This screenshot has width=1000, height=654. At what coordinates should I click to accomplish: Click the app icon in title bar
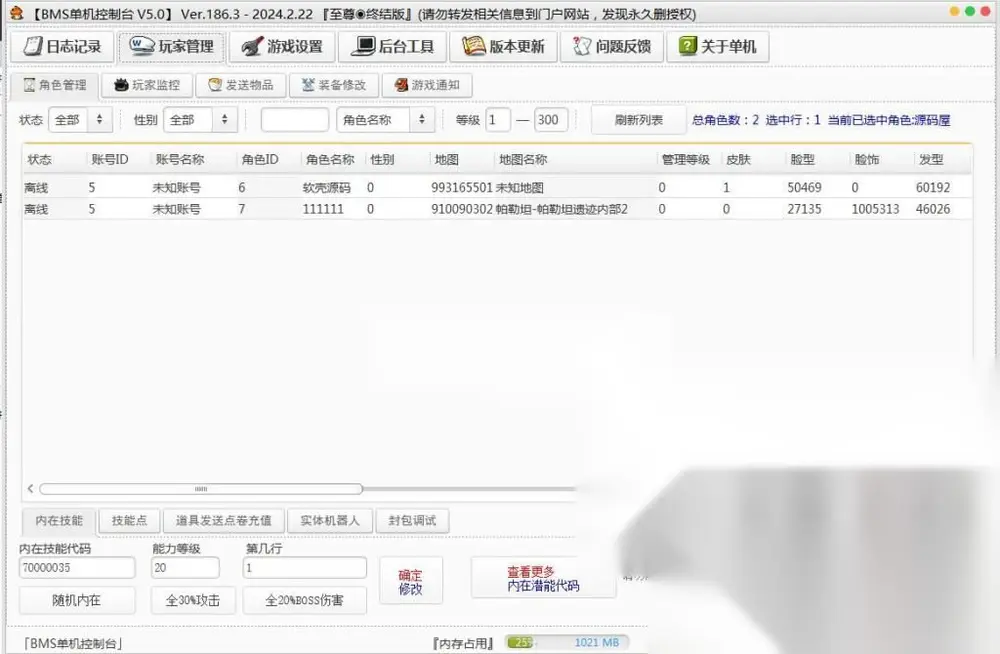[17, 13]
